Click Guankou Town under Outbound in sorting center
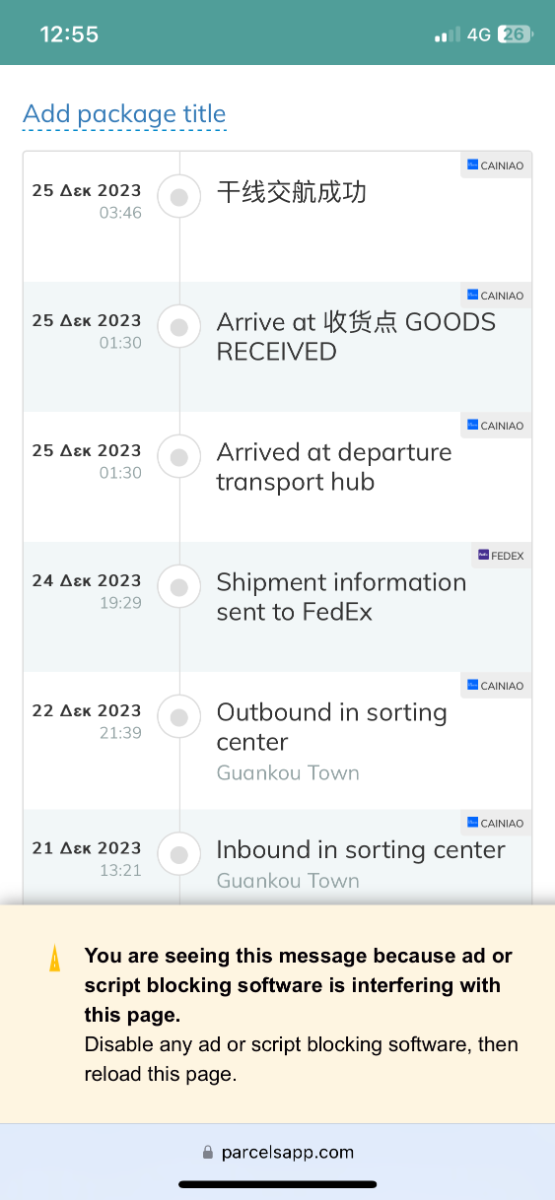 point(288,773)
